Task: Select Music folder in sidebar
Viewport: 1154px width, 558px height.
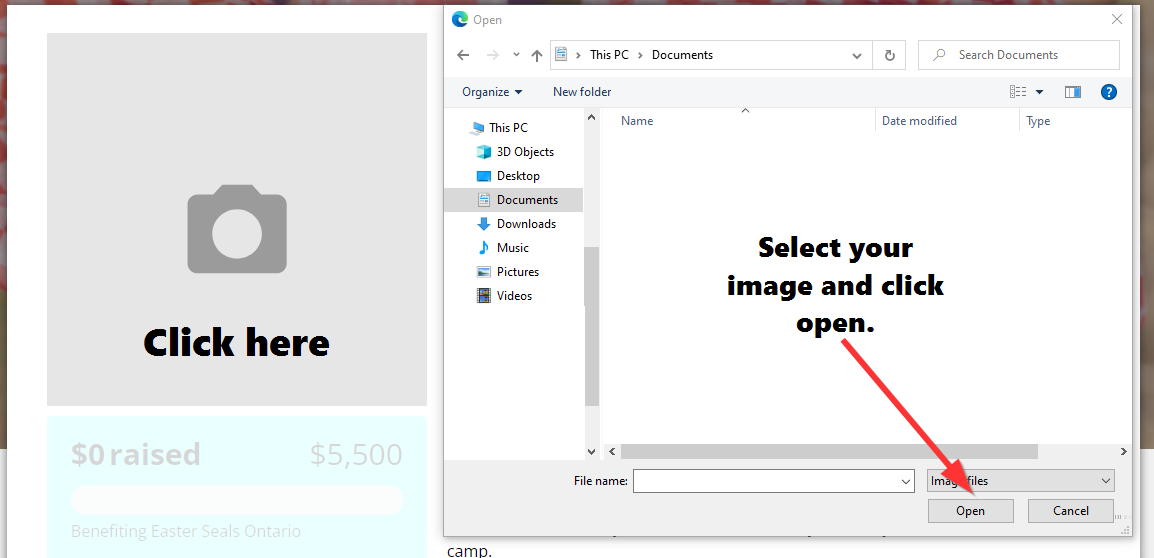Action: click(512, 248)
